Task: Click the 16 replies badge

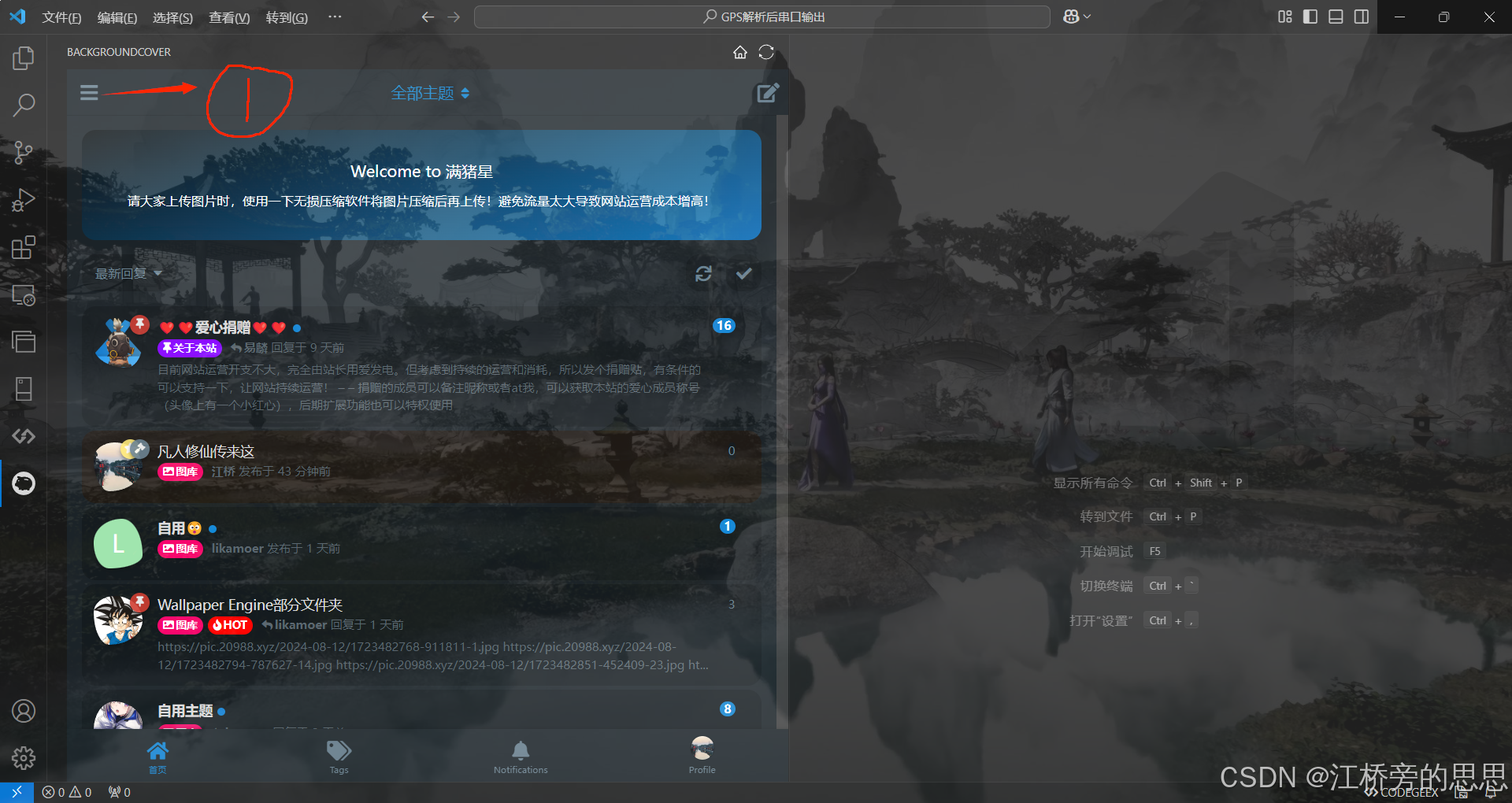Action: click(x=724, y=326)
